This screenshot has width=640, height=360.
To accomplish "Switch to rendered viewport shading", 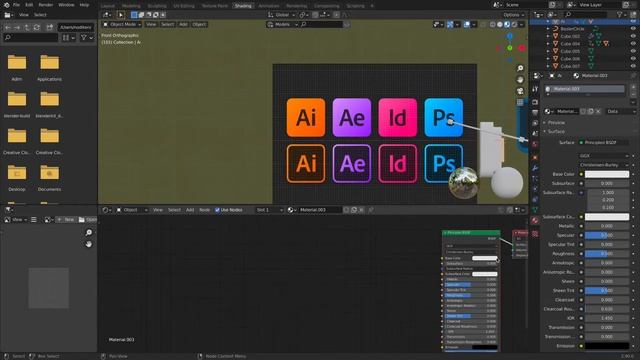I will tap(514, 24).
